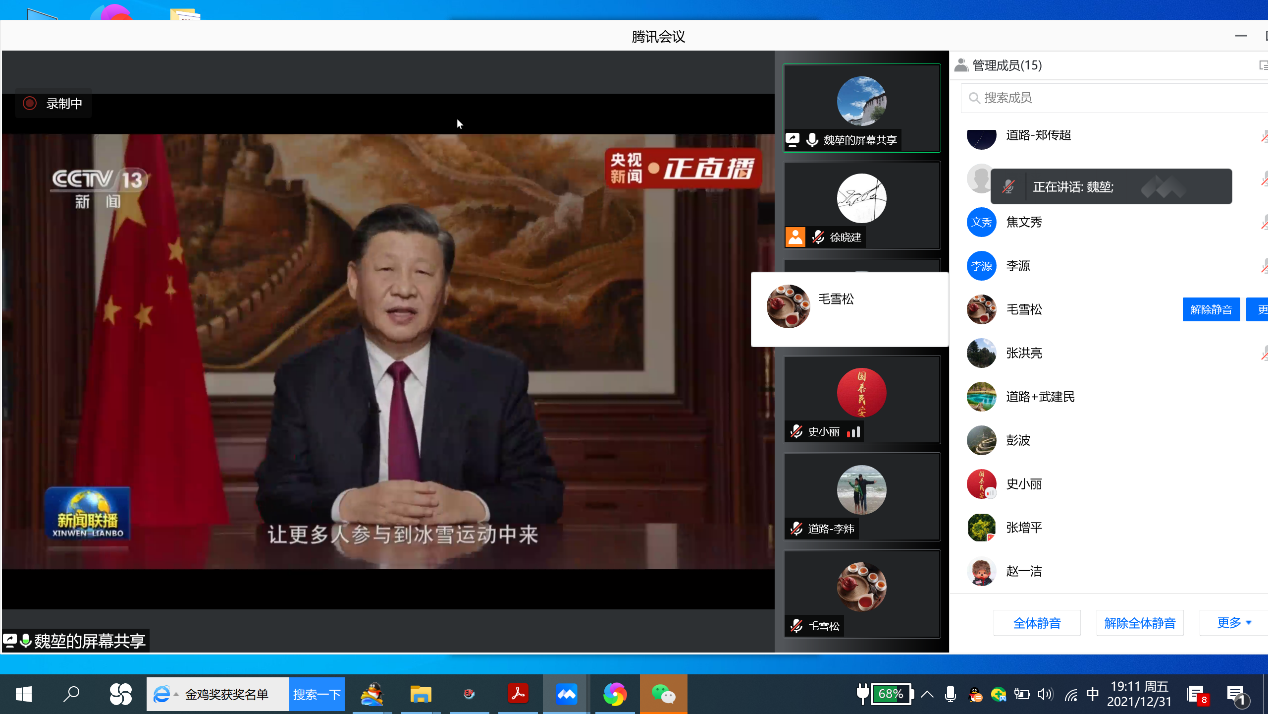
Task: Click the 解除全体静音 button
Action: point(1140,623)
